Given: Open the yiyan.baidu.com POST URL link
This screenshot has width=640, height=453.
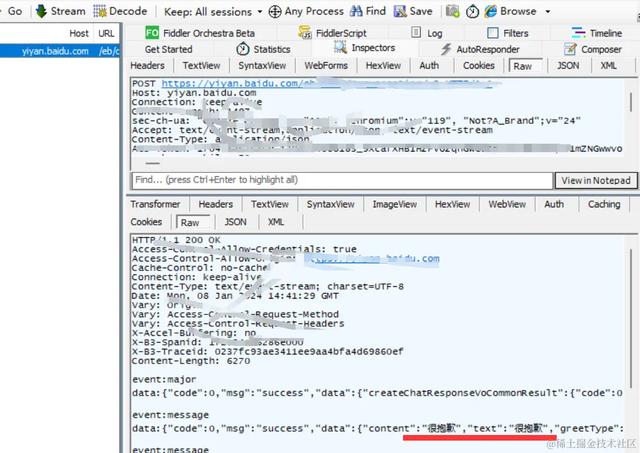Looking at the screenshot, I should (327, 83).
